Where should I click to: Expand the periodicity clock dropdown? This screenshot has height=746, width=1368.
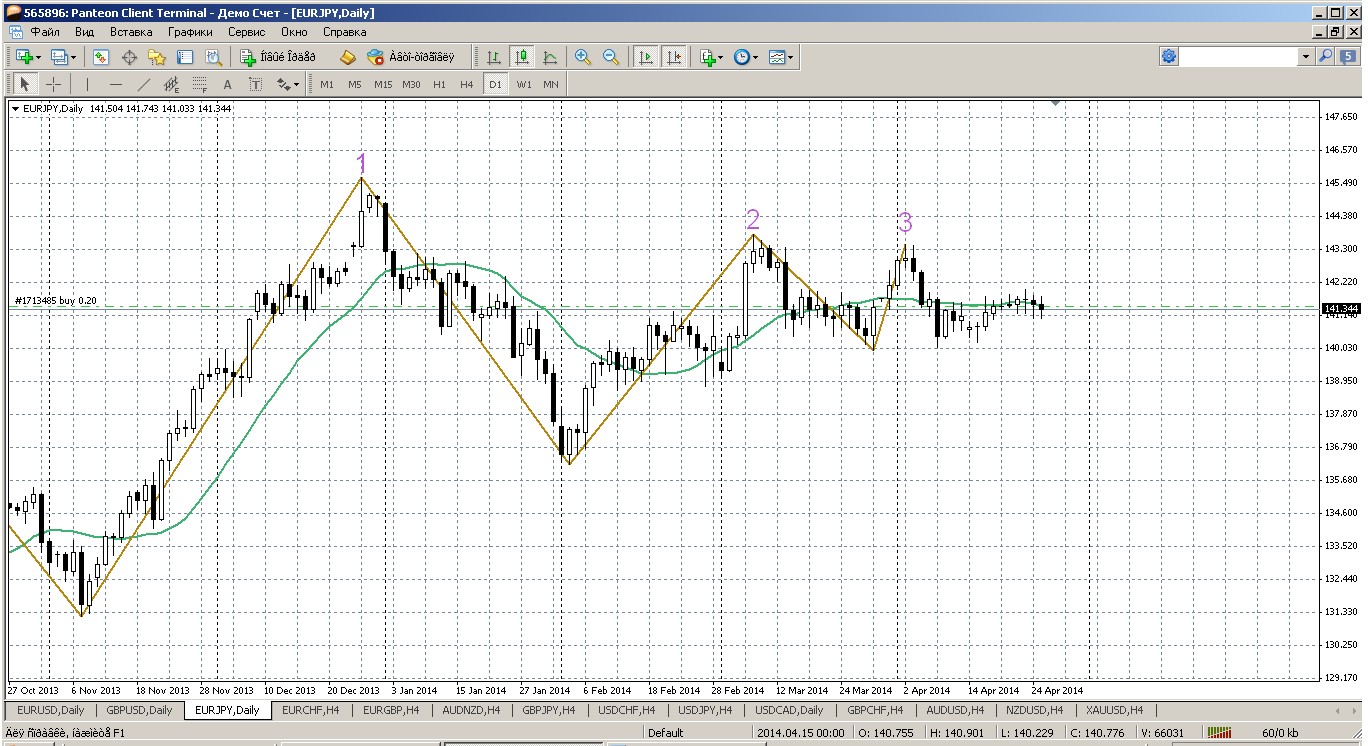pyautogui.click(x=745, y=57)
